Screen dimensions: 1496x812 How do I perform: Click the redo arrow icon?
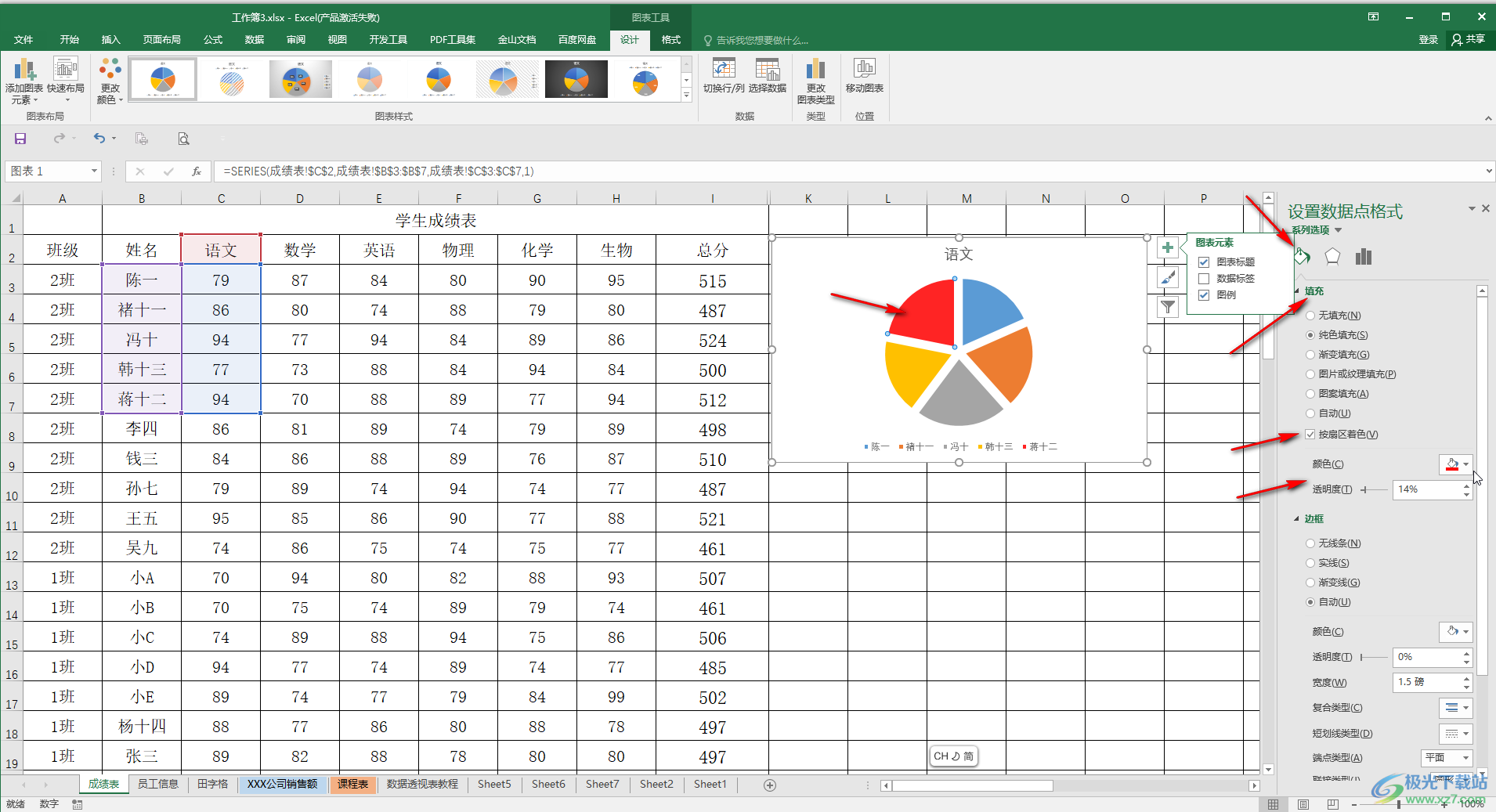(x=60, y=139)
